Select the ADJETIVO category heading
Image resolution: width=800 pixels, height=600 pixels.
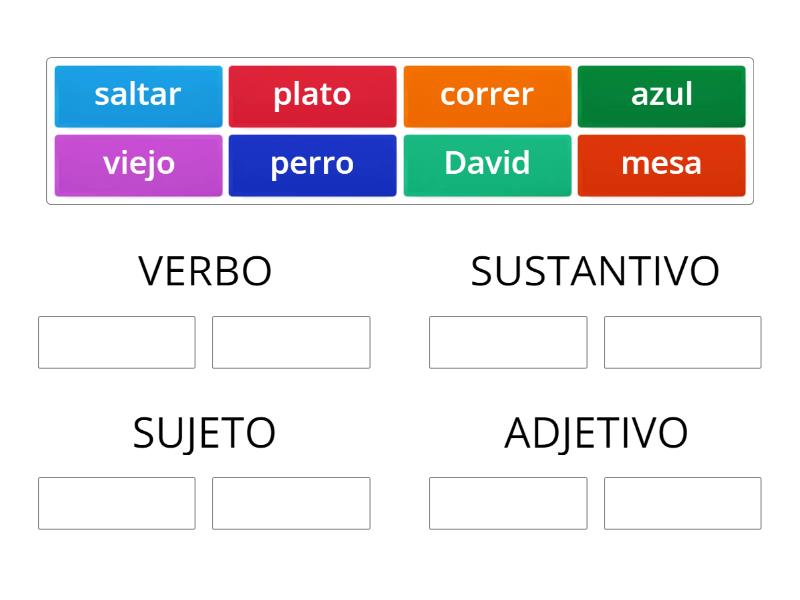point(597,433)
